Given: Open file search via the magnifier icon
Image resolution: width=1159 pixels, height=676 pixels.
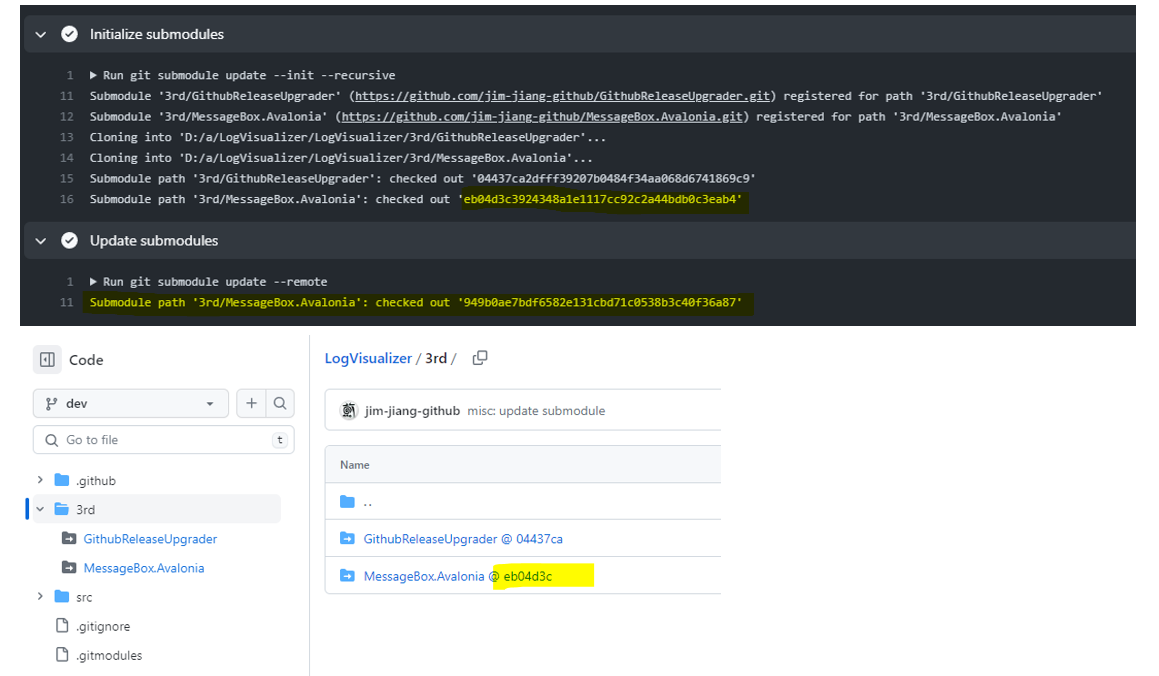Looking at the screenshot, I should pos(280,403).
